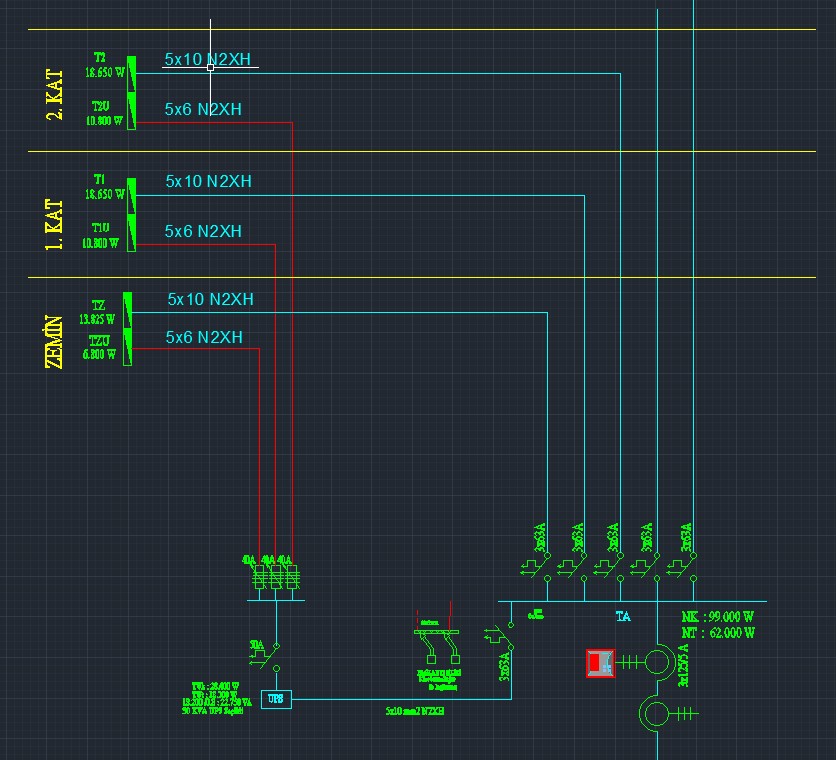Click the UPS box symbol
Image resolution: width=836 pixels, height=760 pixels.
276,699
